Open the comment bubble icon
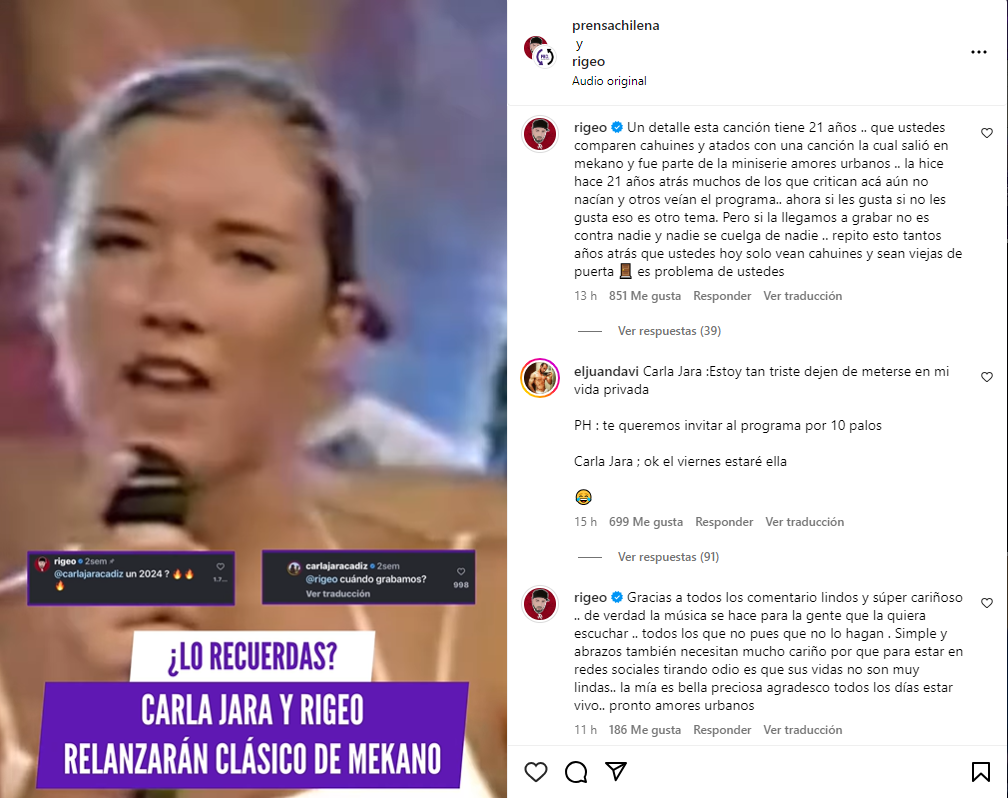 tap(576, 772)
